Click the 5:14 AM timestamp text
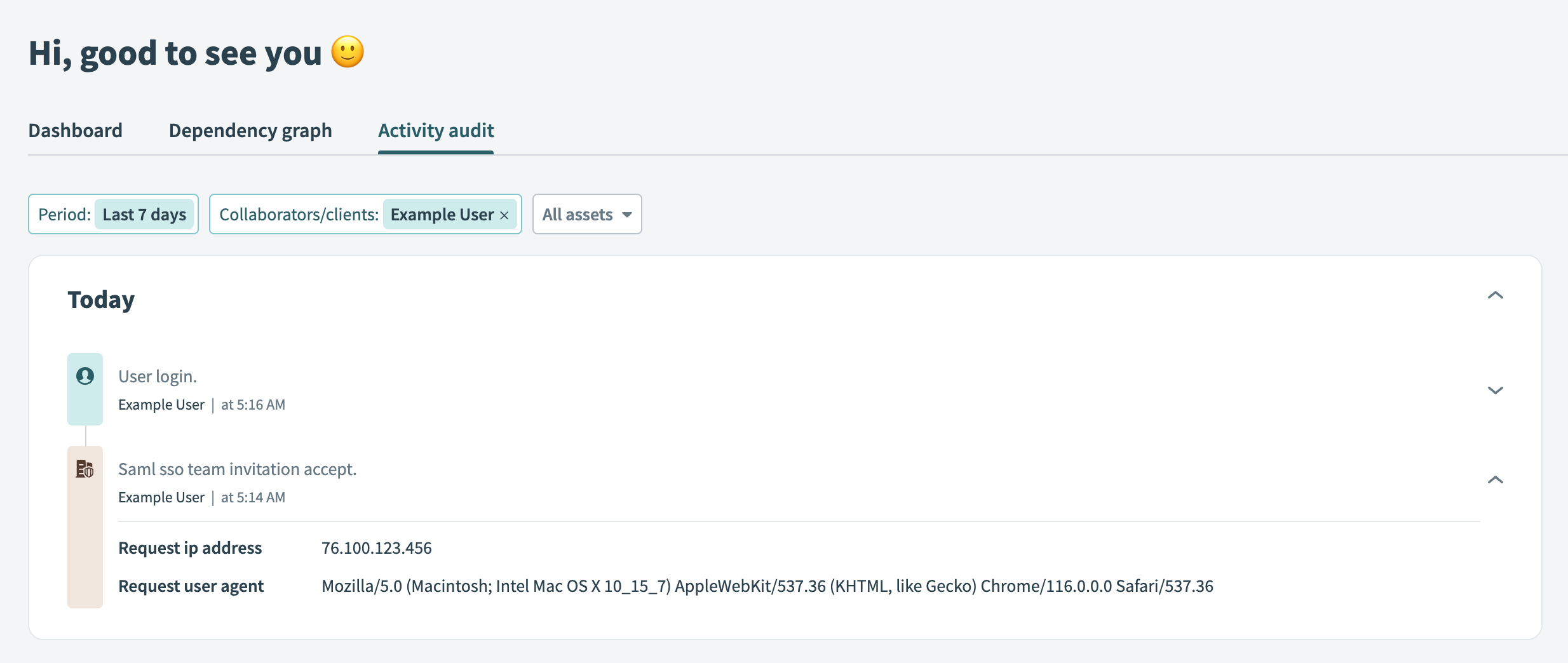 pyautogui.click(x=253, y=497)
